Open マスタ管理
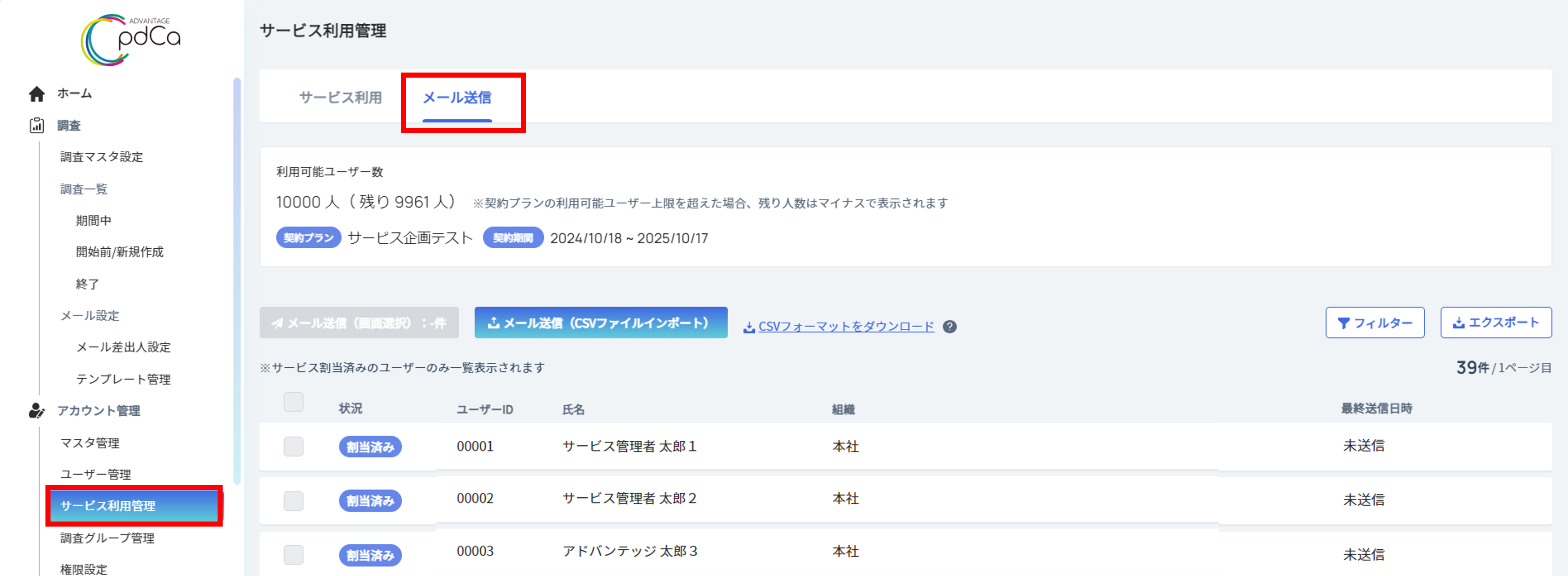The height and width of the screenshot is (576, 1568). [x=89, y=443]
